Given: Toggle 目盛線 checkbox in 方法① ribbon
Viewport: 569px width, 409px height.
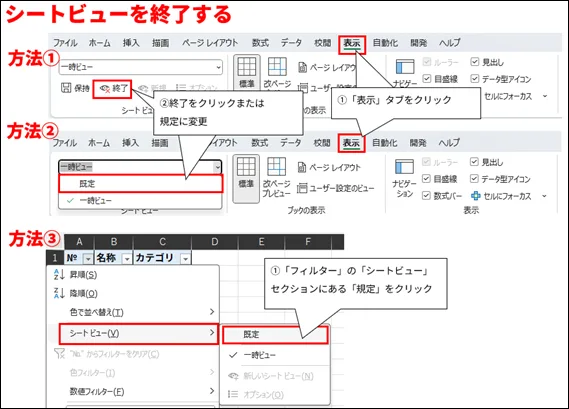Looking at the screenshot, I should tap(427, 78).
